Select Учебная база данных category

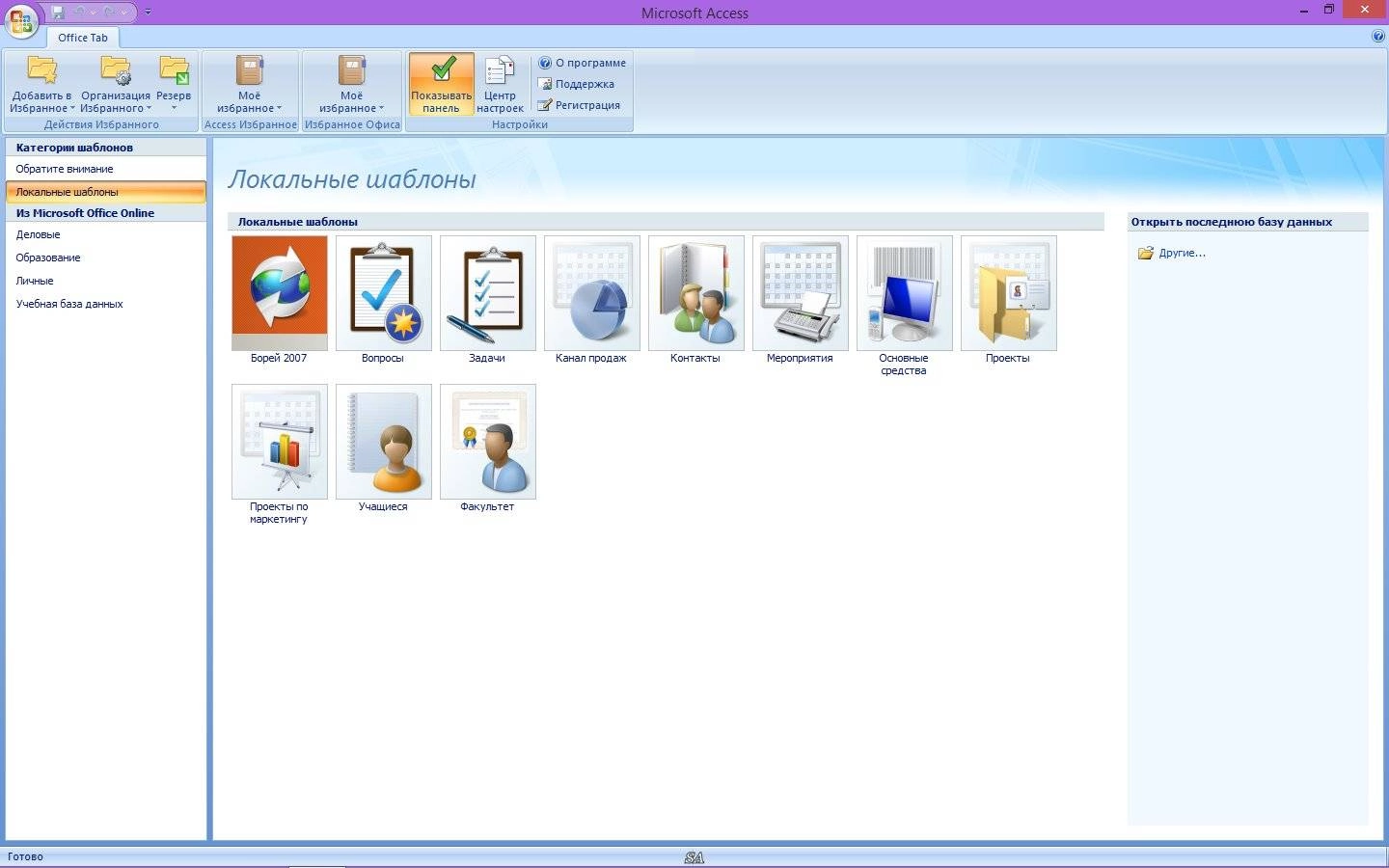click(106, 304)
